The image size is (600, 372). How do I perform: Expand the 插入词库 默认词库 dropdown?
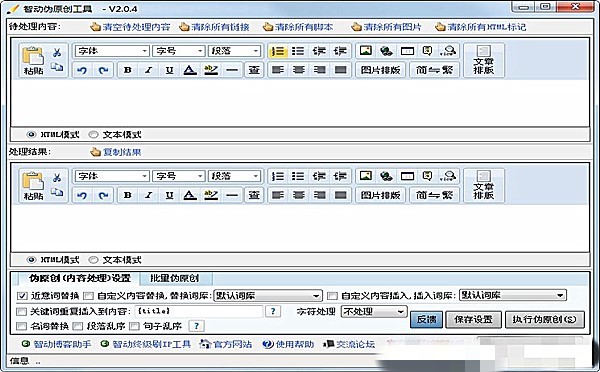tap(512, 295)
